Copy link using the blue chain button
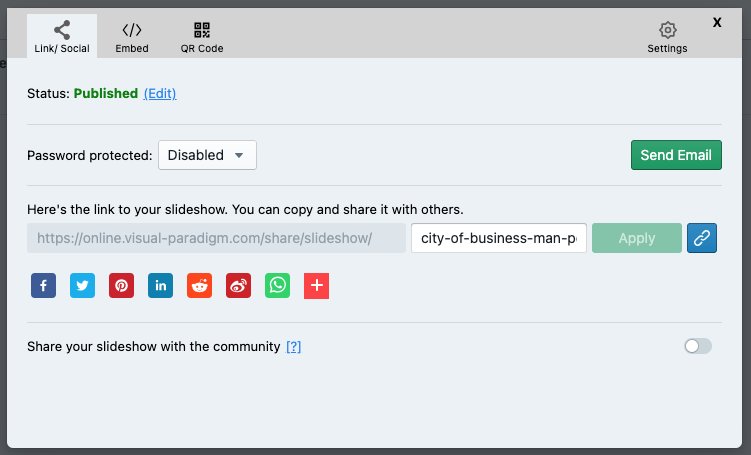751x455 pixels. tap(702, 238)
